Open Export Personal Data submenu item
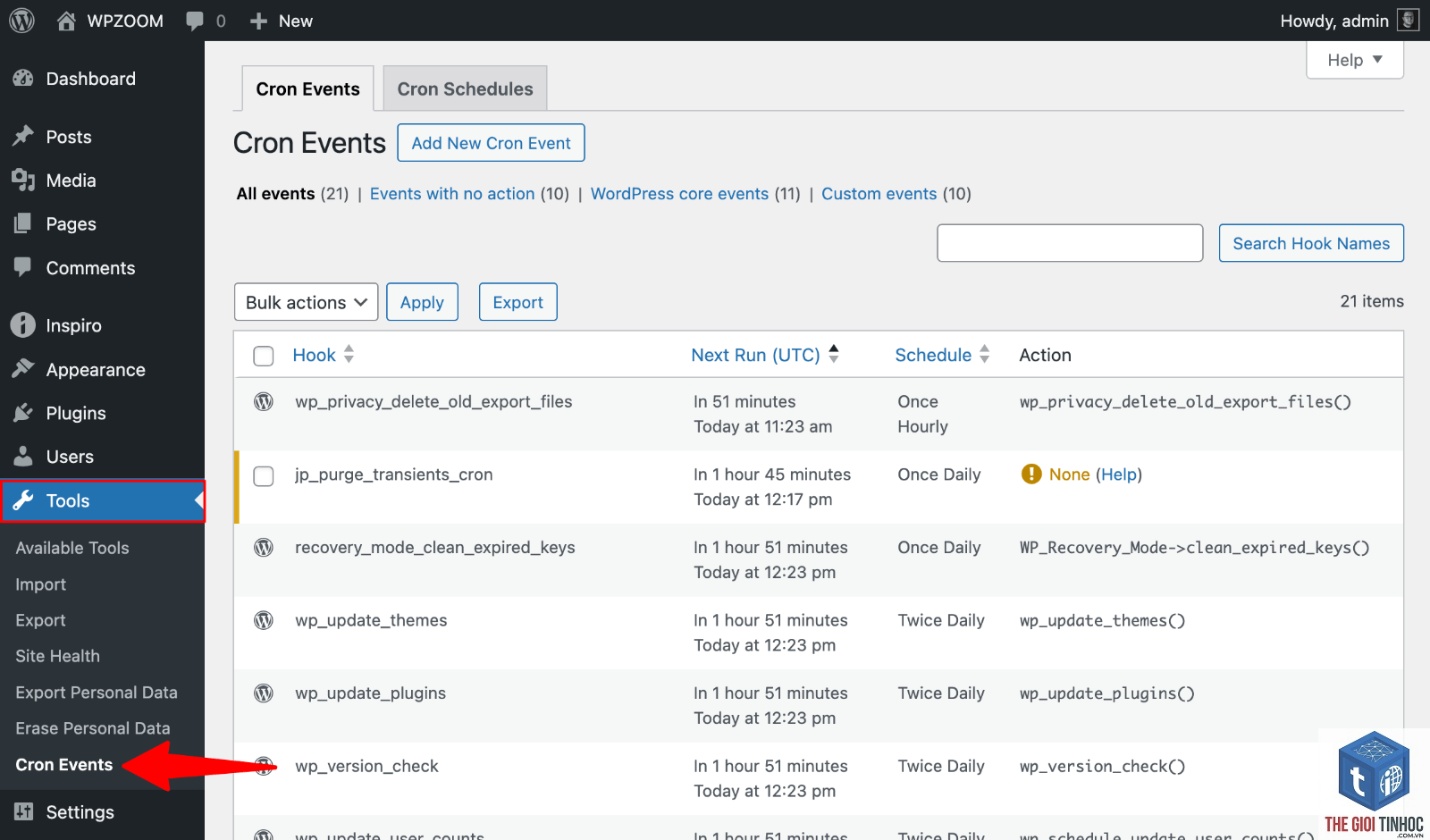 click(x=97, y=693)
